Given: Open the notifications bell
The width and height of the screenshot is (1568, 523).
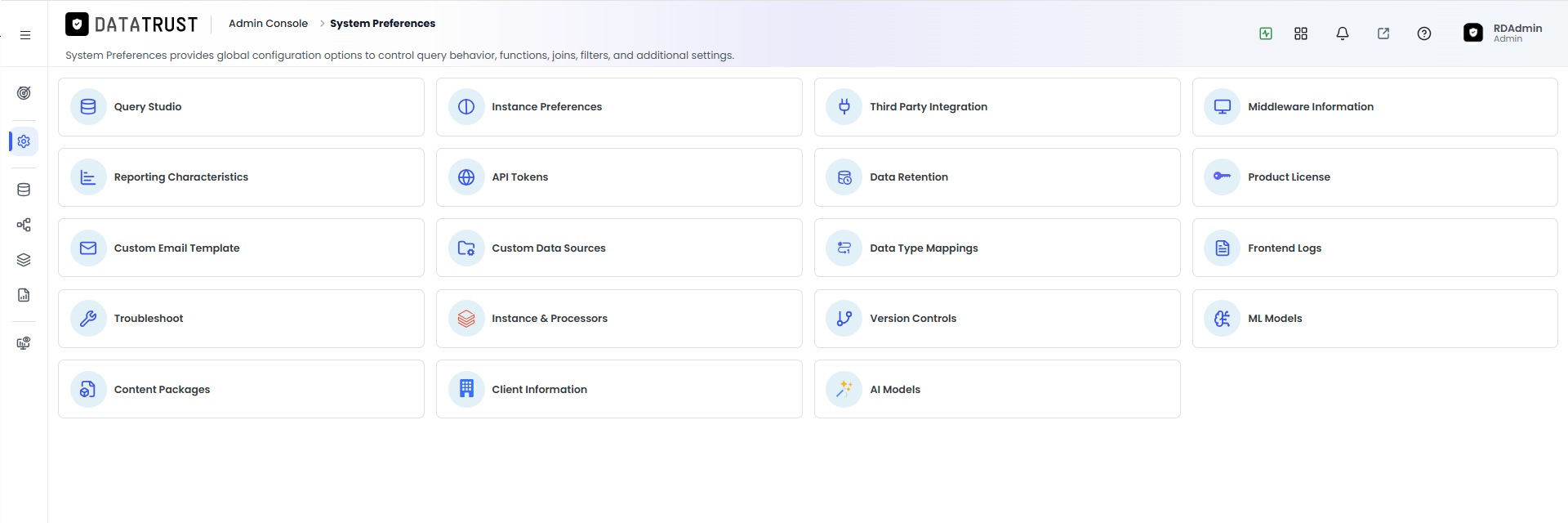Looking at the screenshot, I should click(x=1343, y=34).
